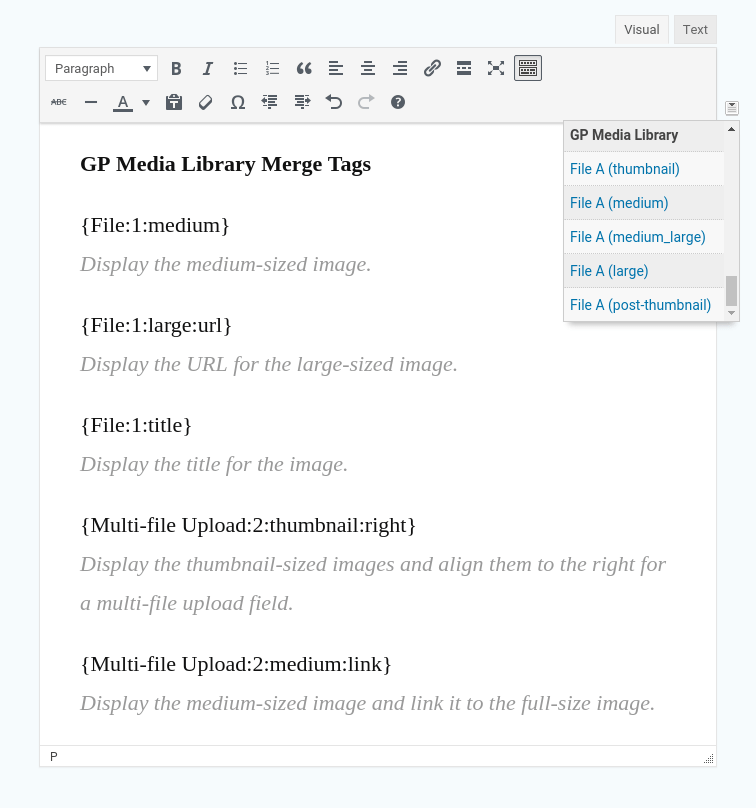
Task: Insert a bulleted list
Action: click(240, 68)
